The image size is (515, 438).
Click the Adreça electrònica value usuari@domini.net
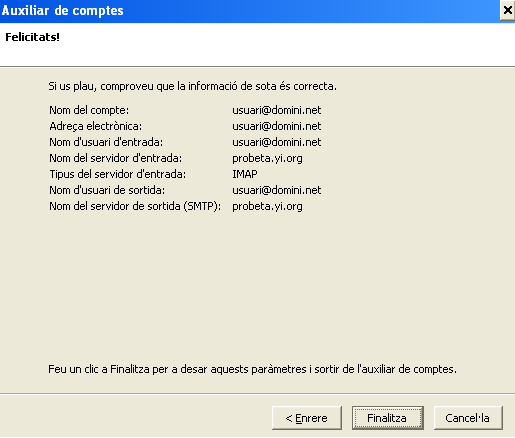[277, 126]
